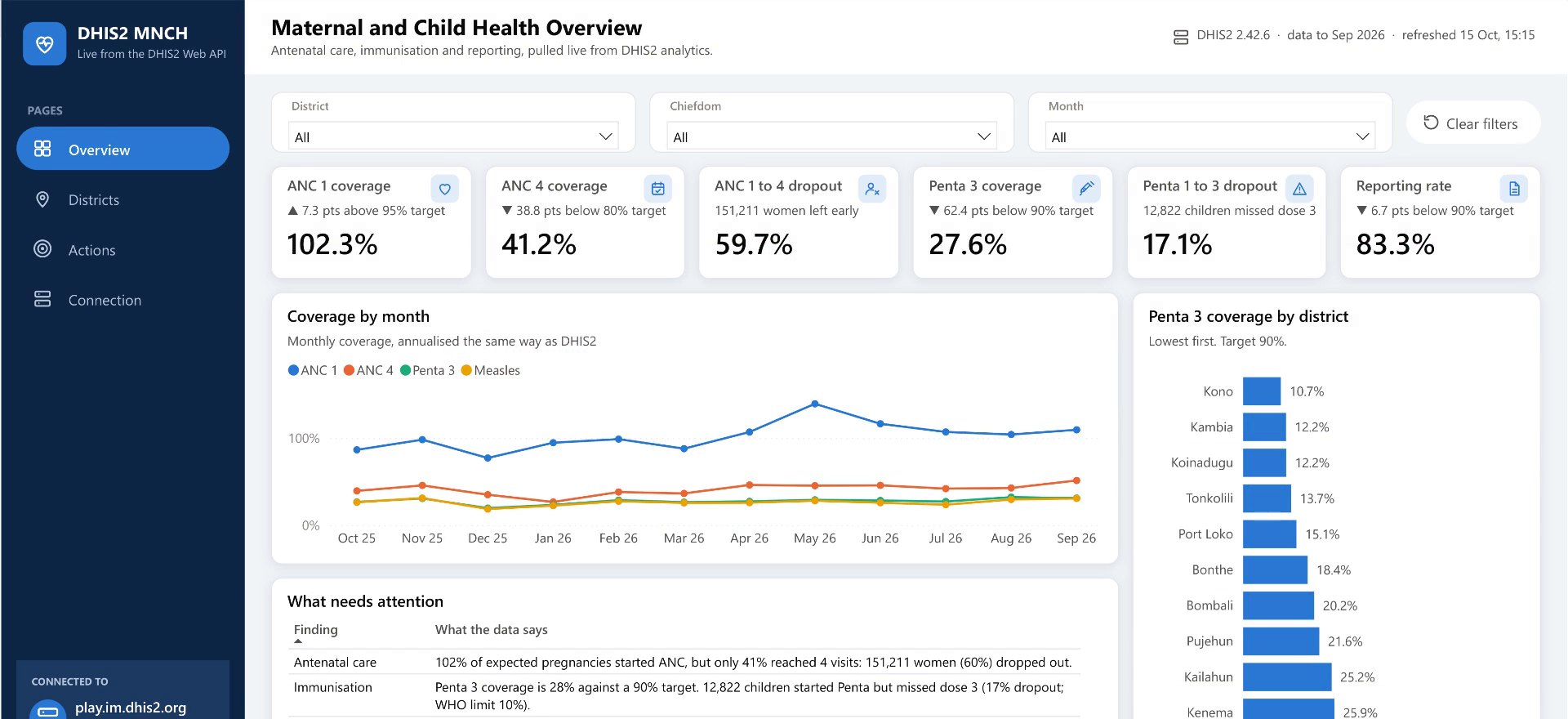Click the 'What the data says' column header

point(492,629)
